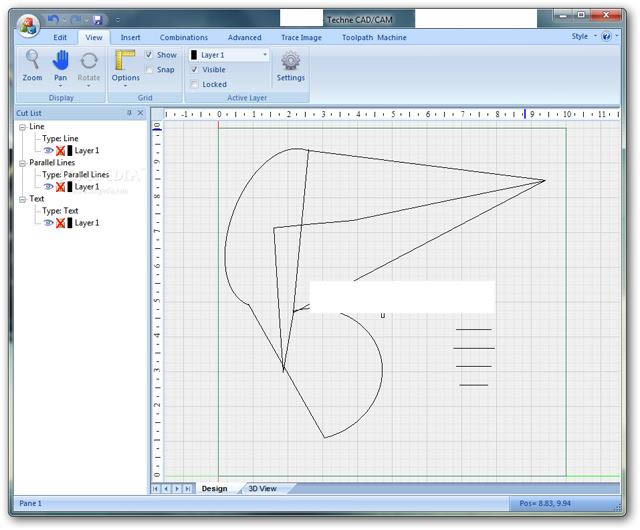
Task: Click the Save icon in quick access toolbar
Action: click(97, 19)
